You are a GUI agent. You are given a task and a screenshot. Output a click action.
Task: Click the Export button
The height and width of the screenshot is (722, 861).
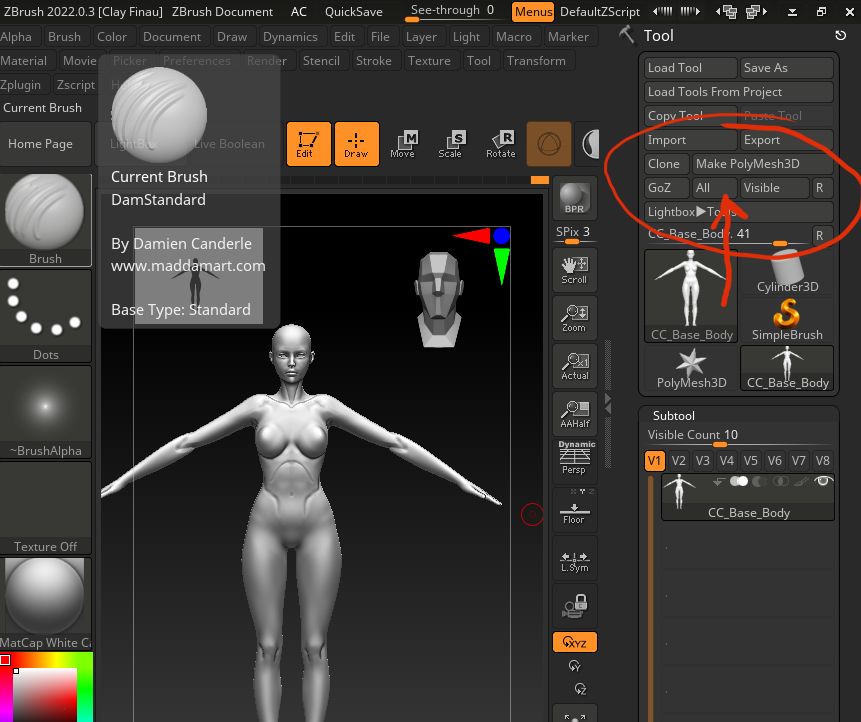click(x=787, y=140)
